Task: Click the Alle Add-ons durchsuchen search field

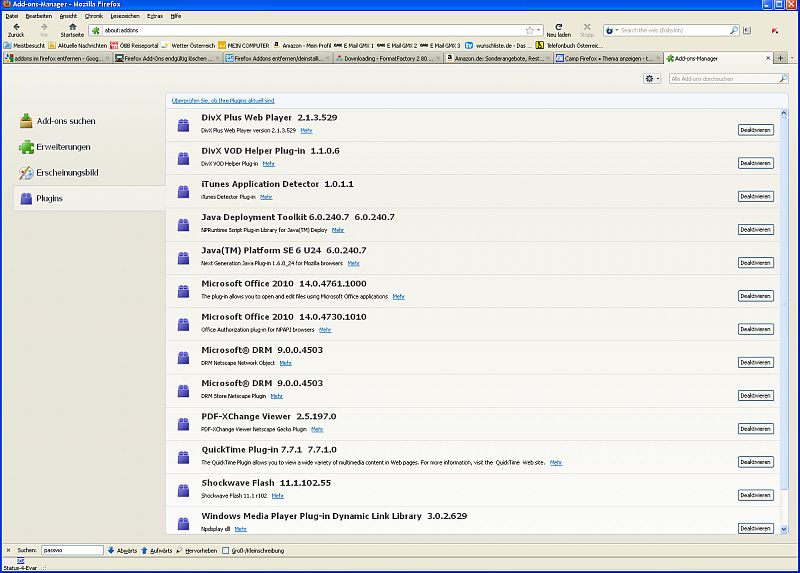Action: [x=720, y=78]
